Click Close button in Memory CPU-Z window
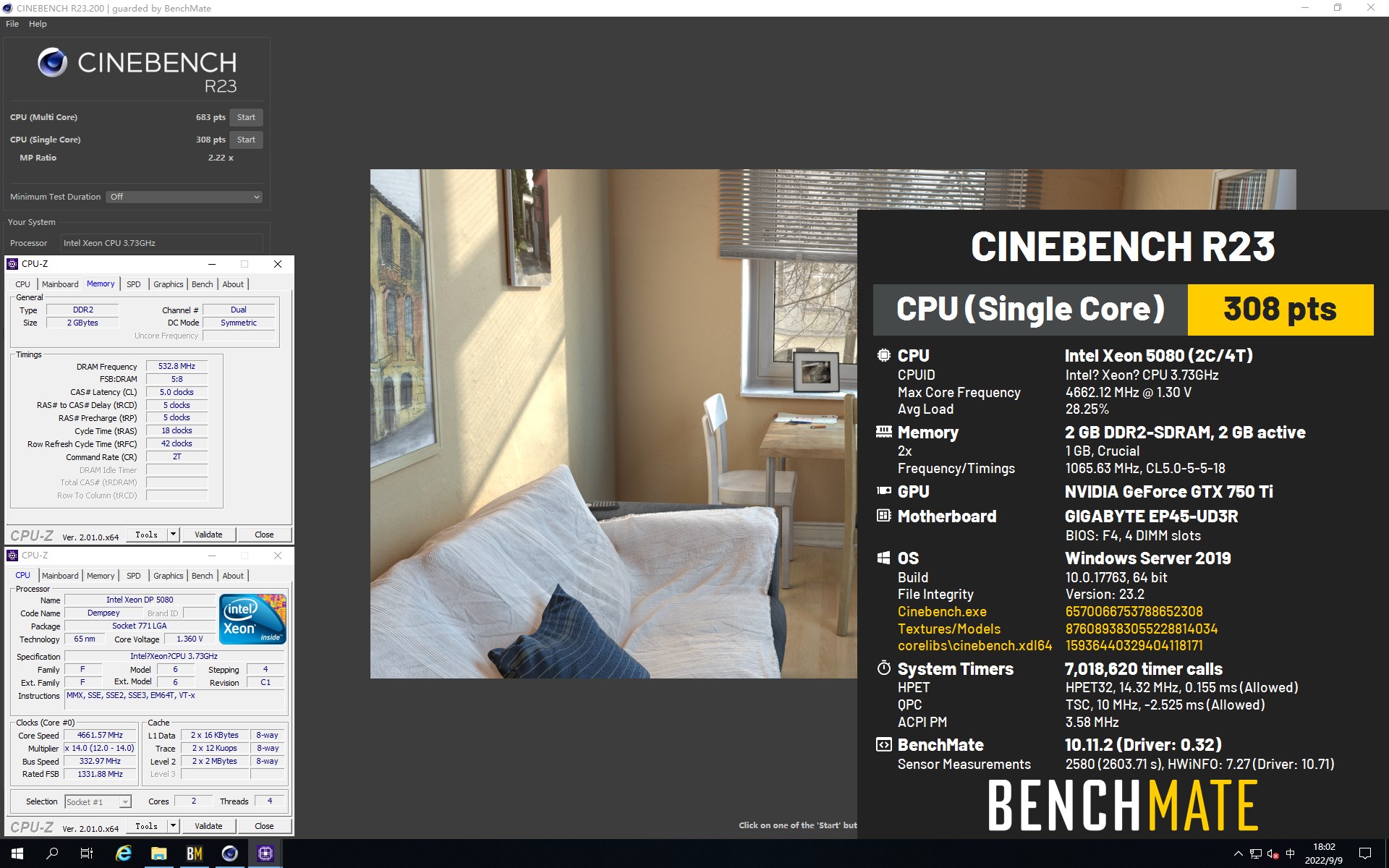The height and width of the screenshot is (868, 1389). (x=264, y=535)
